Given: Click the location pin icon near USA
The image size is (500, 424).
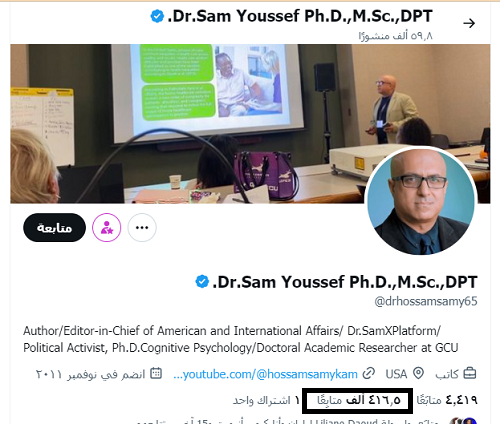Looking at the screenshot, I should click(418, 374).
